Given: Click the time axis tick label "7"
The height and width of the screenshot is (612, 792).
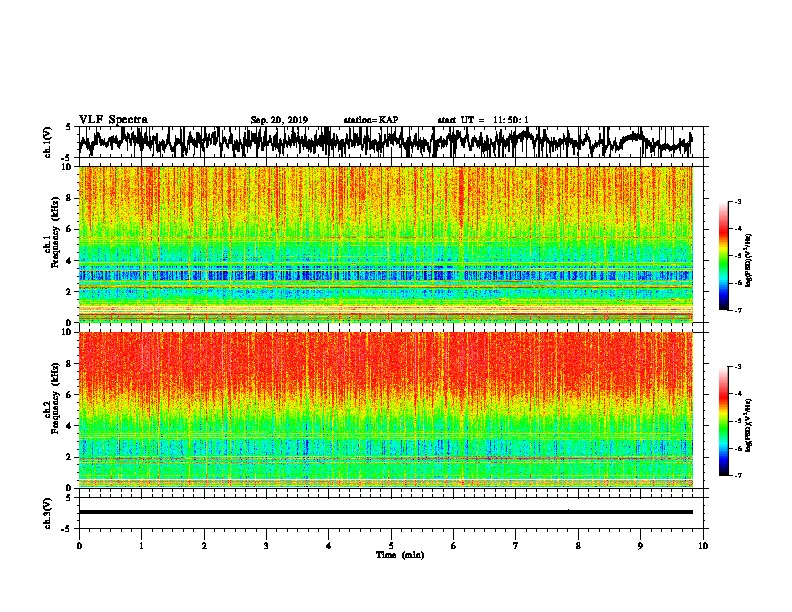Looking at the screenshot, I should click(516, 546).
